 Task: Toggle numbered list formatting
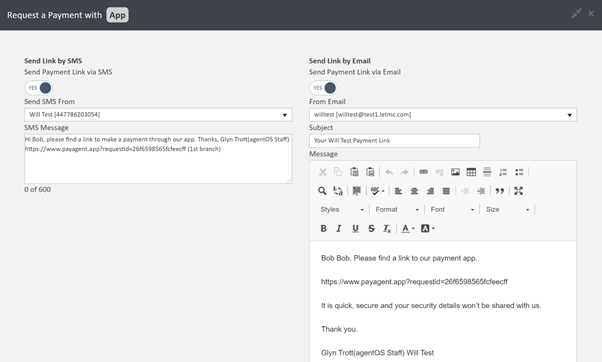click(x=503, y=172)
